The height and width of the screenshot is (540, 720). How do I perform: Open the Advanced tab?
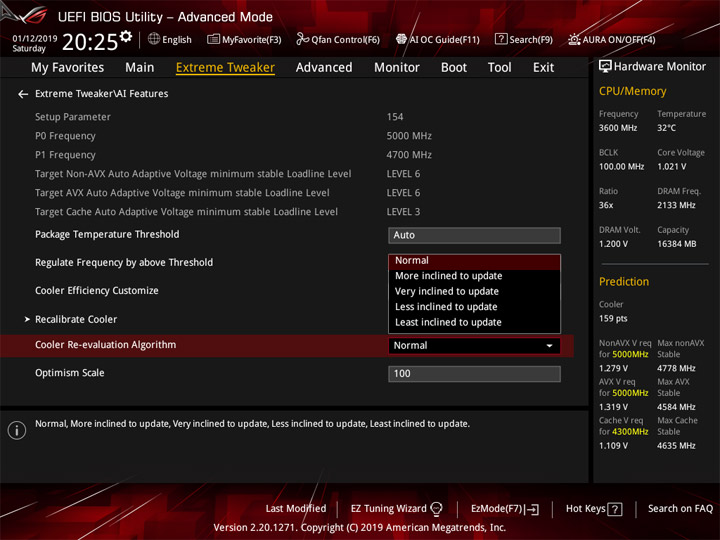[324, 68]
